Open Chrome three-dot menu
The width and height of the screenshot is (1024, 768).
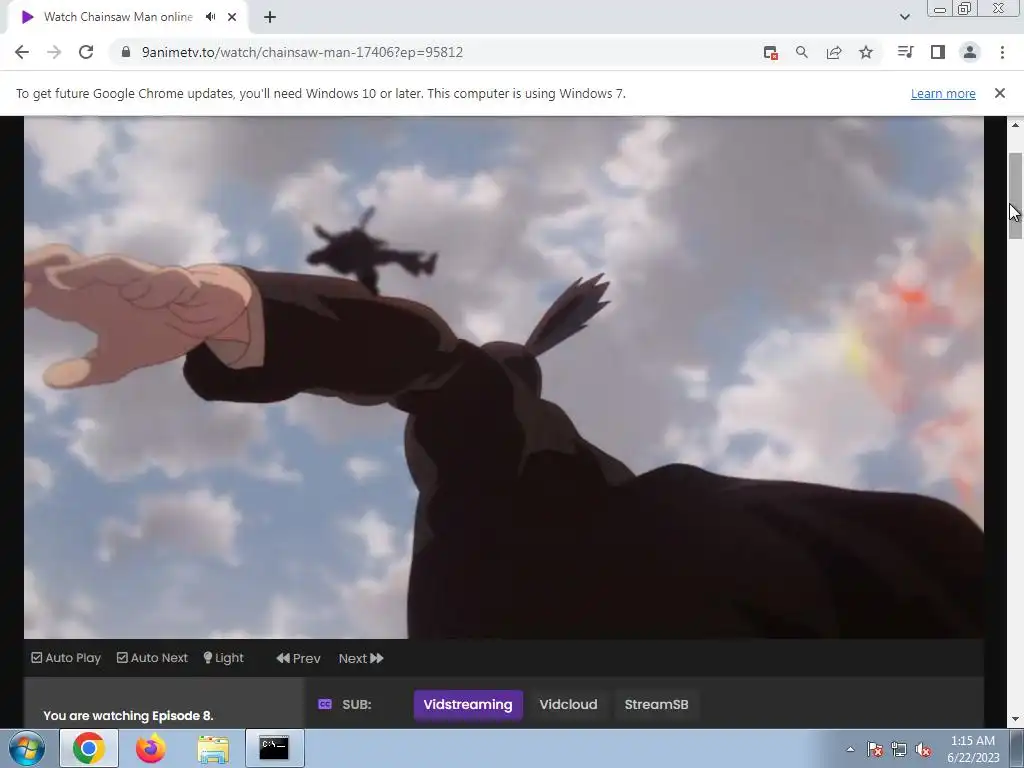click(x=1002, y=52)
